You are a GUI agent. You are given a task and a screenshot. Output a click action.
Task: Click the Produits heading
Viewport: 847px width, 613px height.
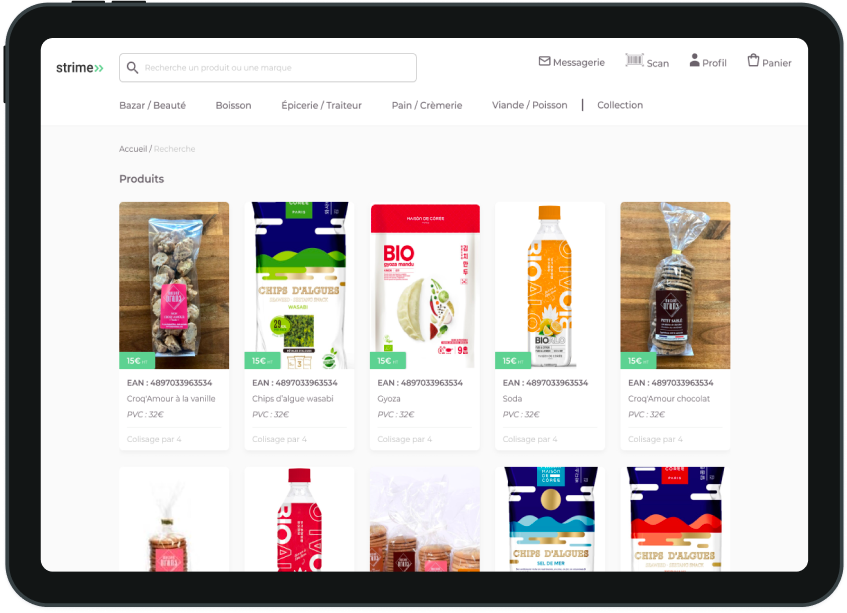[x=142, y=179]
